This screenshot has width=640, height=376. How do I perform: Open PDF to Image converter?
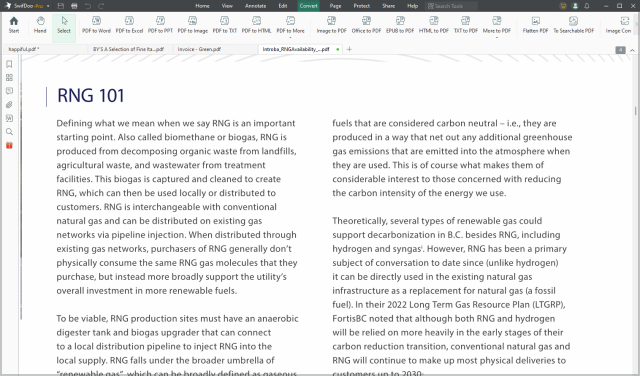pos(193,25)
